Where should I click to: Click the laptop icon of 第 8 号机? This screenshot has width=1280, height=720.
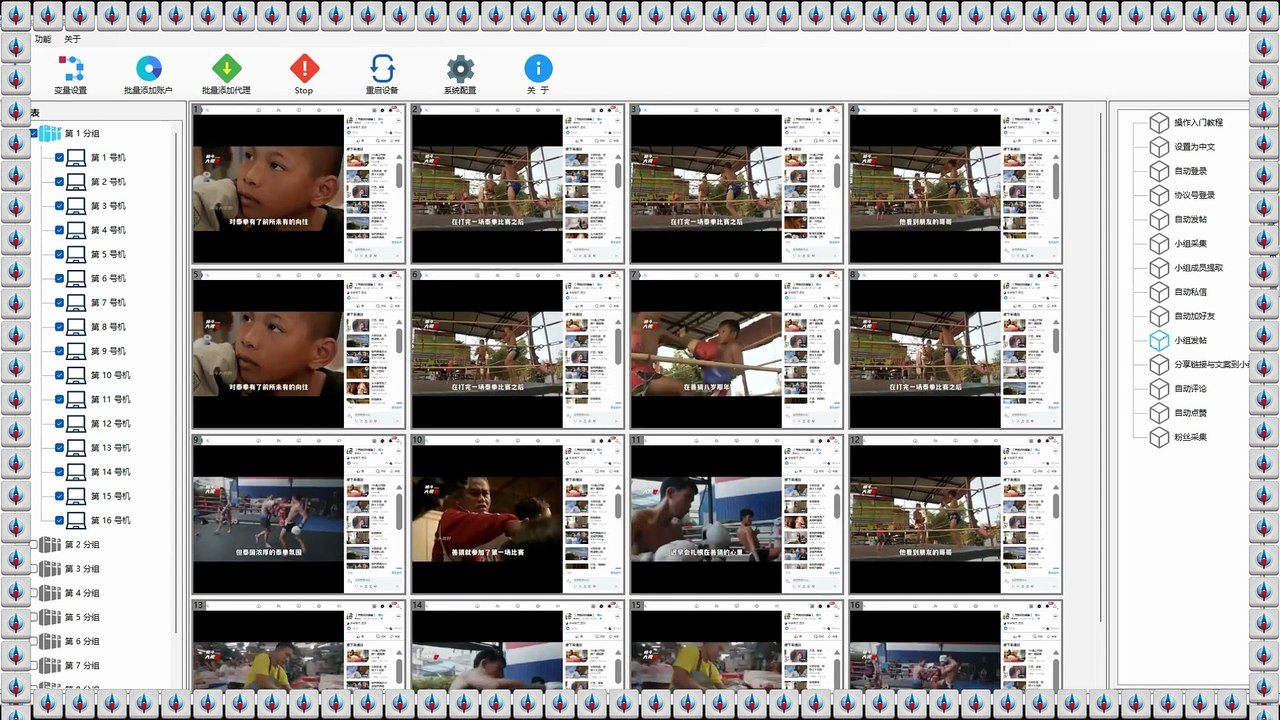click(76, 327)
